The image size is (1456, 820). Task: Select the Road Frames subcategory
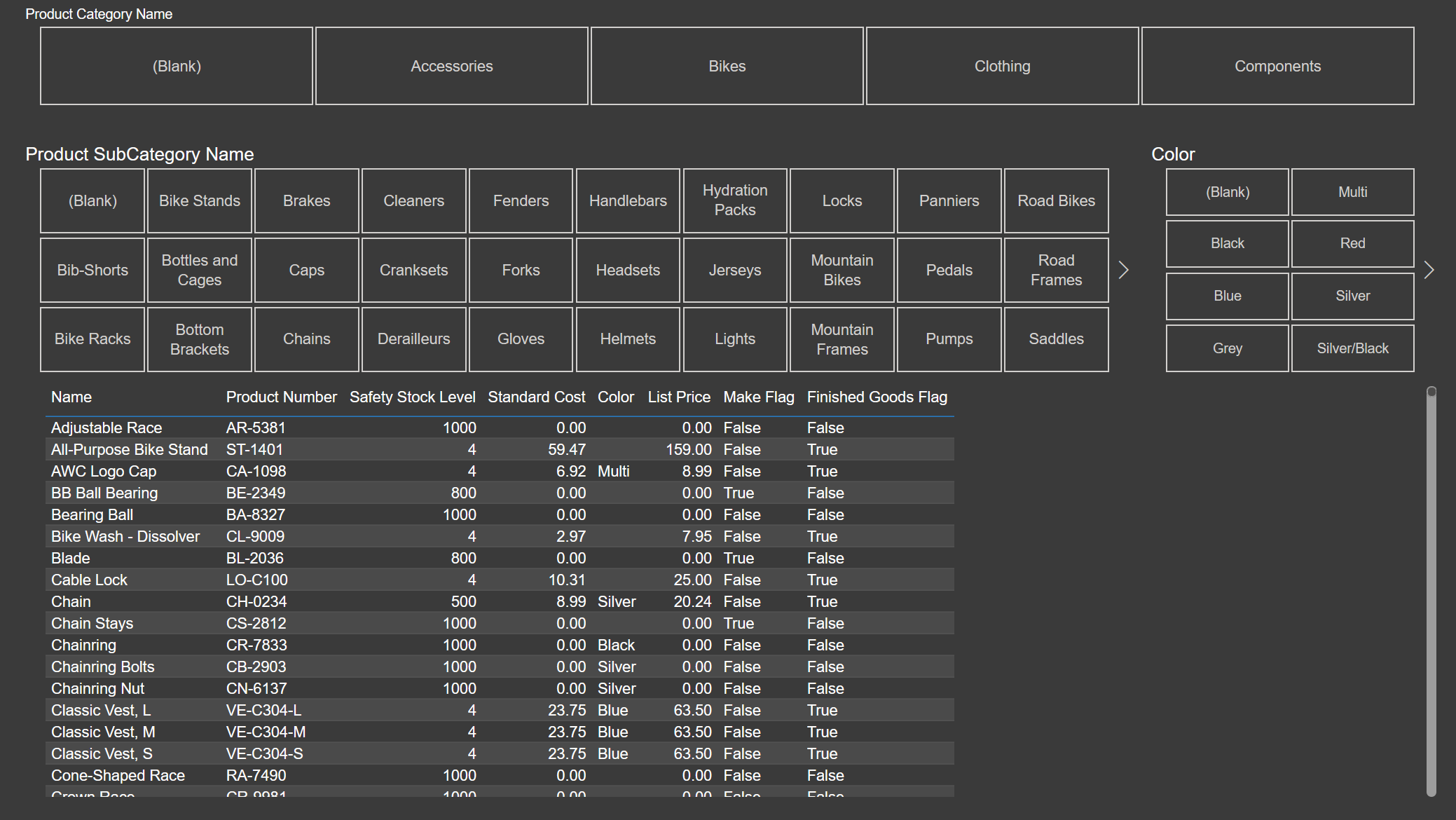[1057, 270]
